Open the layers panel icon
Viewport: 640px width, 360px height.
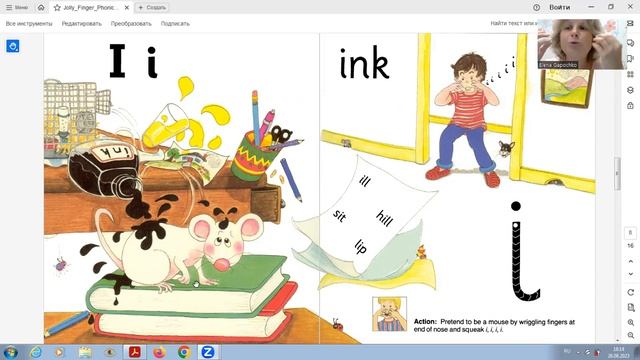tap(630, 90)
